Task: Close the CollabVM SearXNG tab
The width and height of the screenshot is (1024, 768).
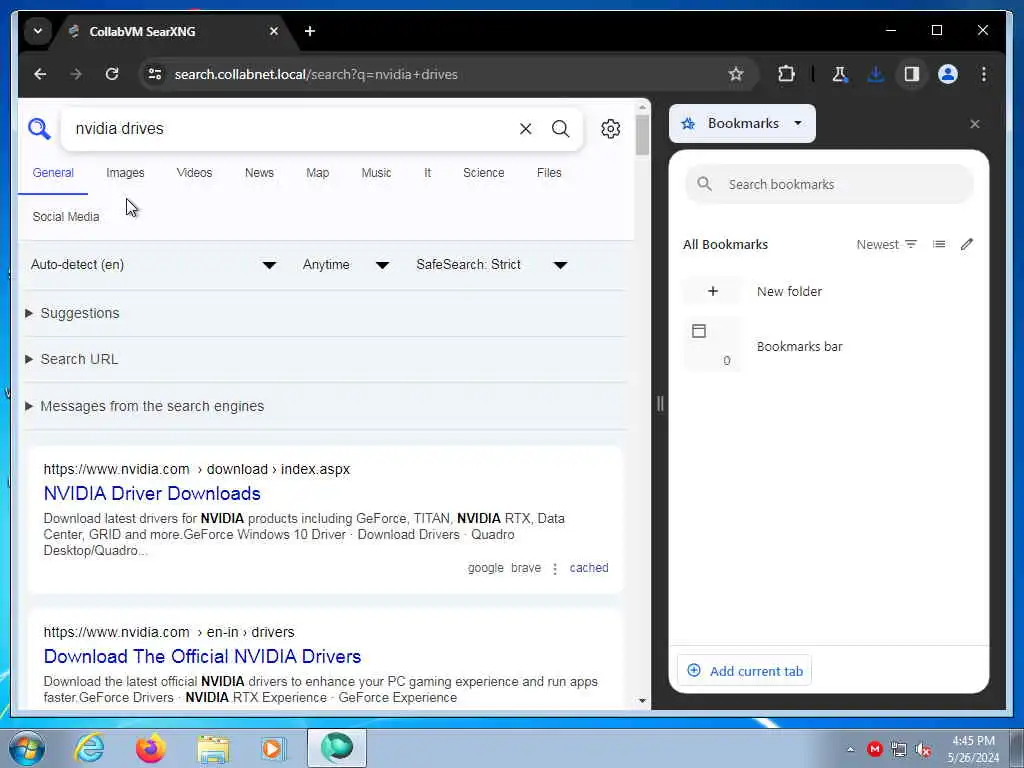Action: coord(274,31)
